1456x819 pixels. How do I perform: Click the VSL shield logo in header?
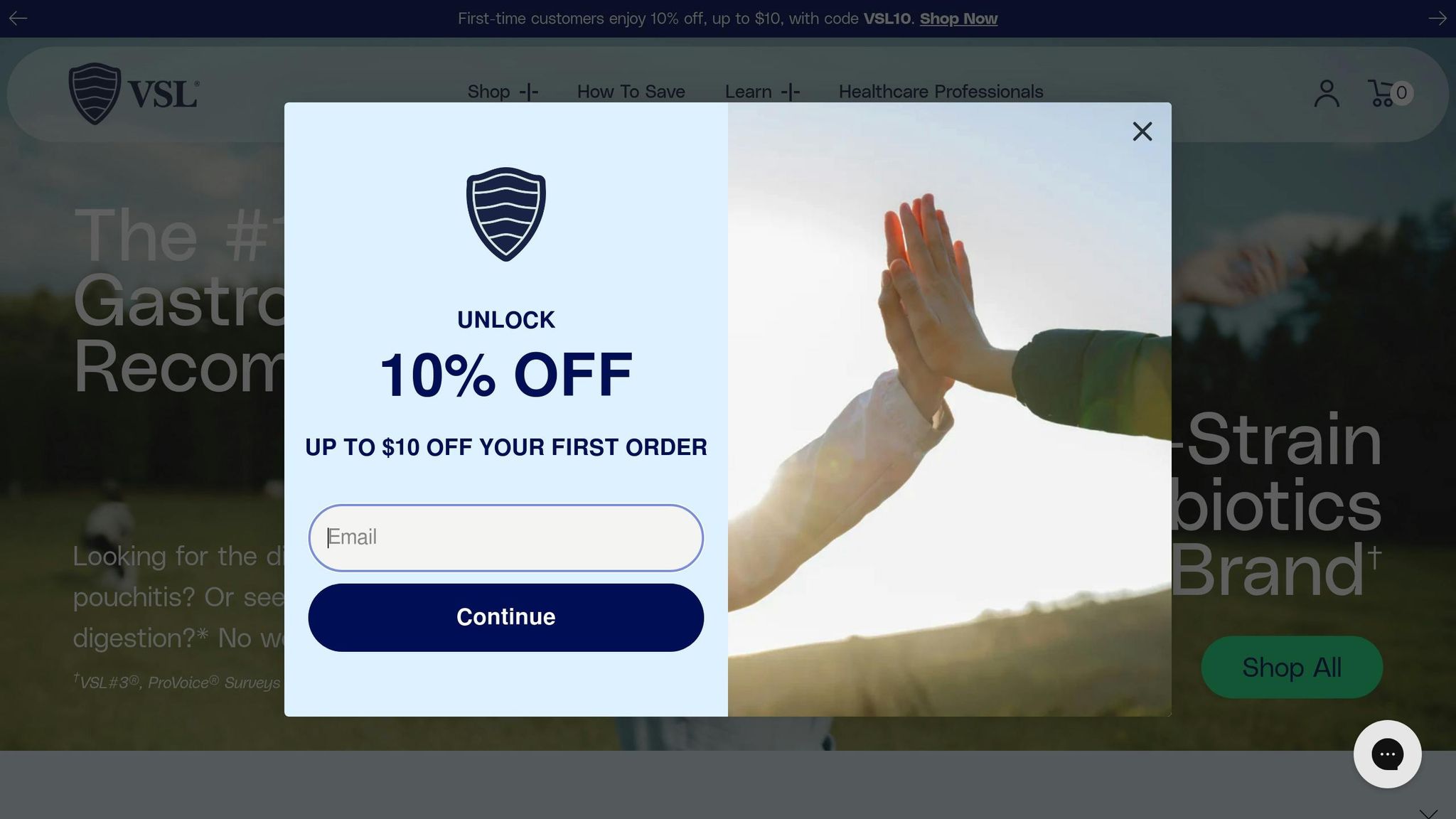[x=134, y=94]
